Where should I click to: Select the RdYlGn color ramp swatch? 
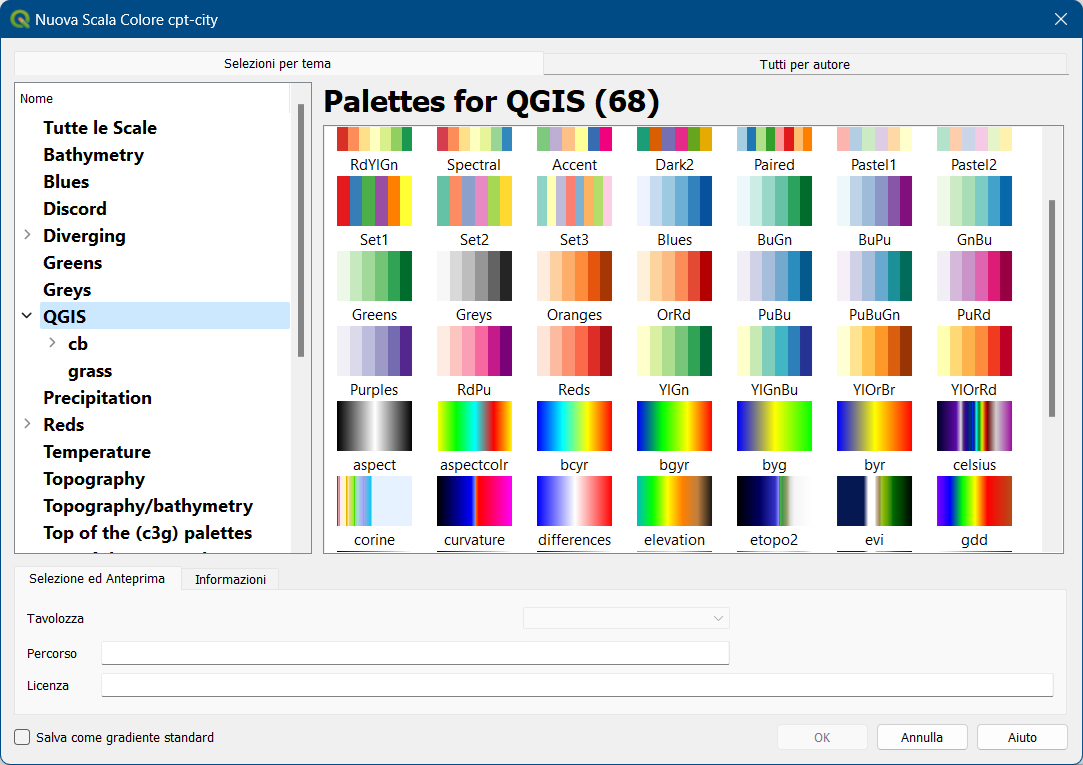pos(374,139)
